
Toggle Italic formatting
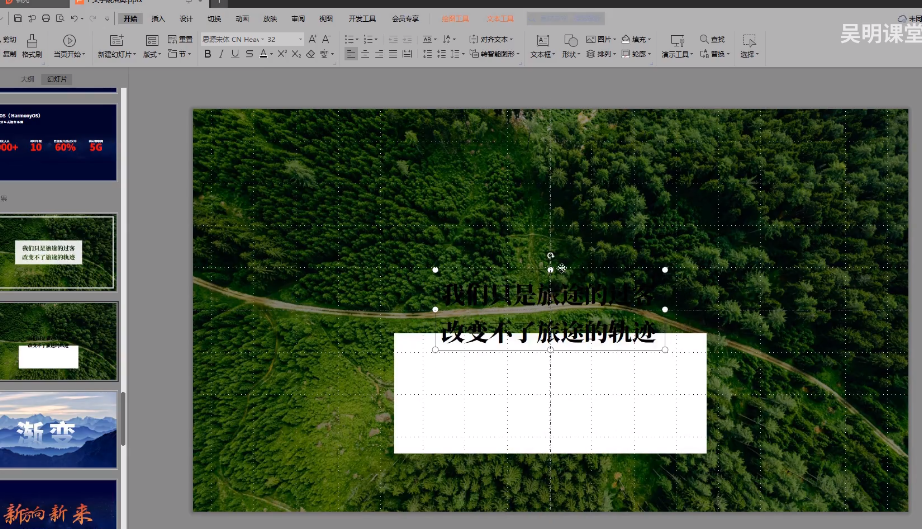(x=221, y=54)
